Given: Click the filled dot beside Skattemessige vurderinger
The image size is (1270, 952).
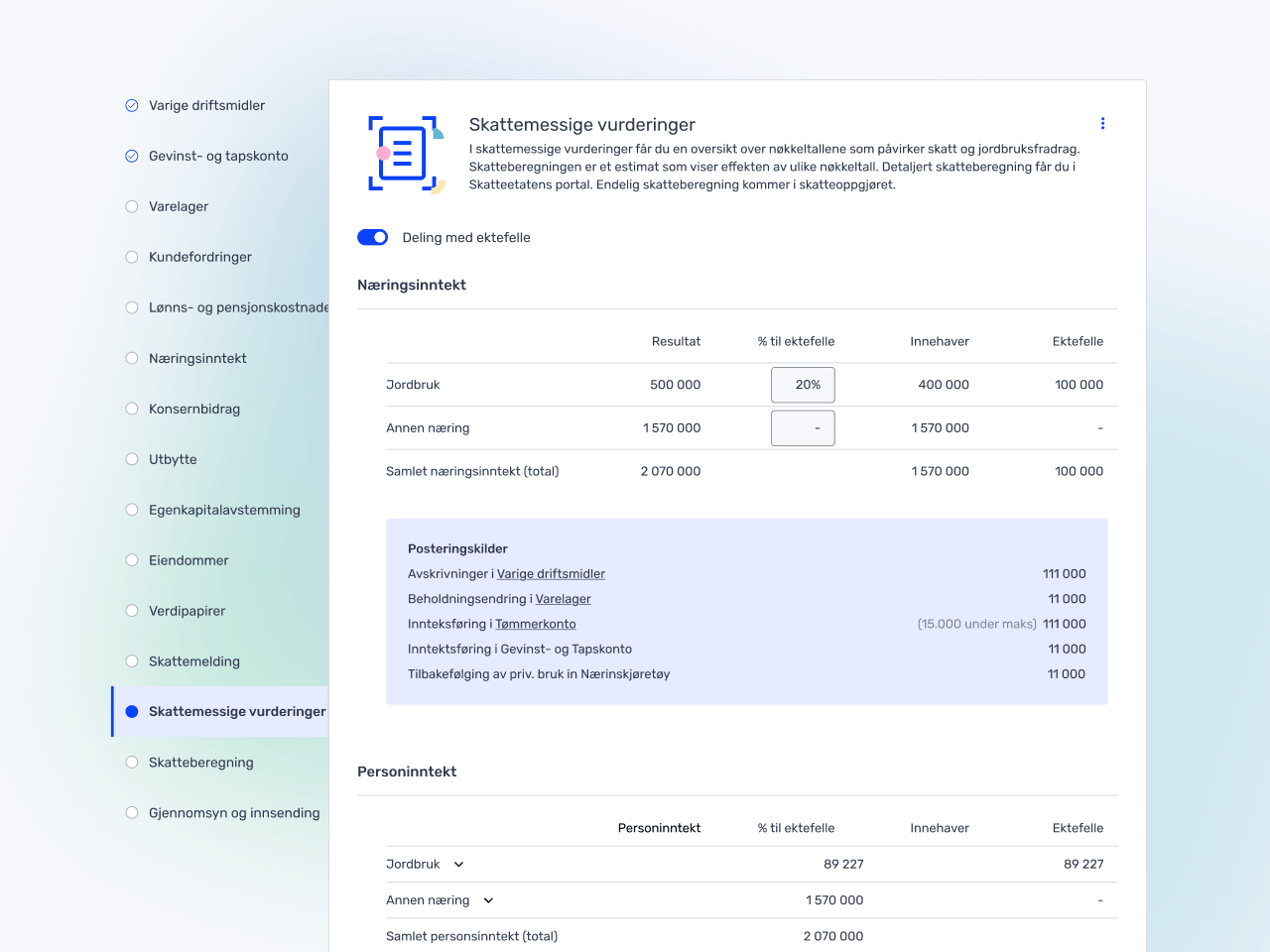Looking at the screenshot, I should (132, 711).
